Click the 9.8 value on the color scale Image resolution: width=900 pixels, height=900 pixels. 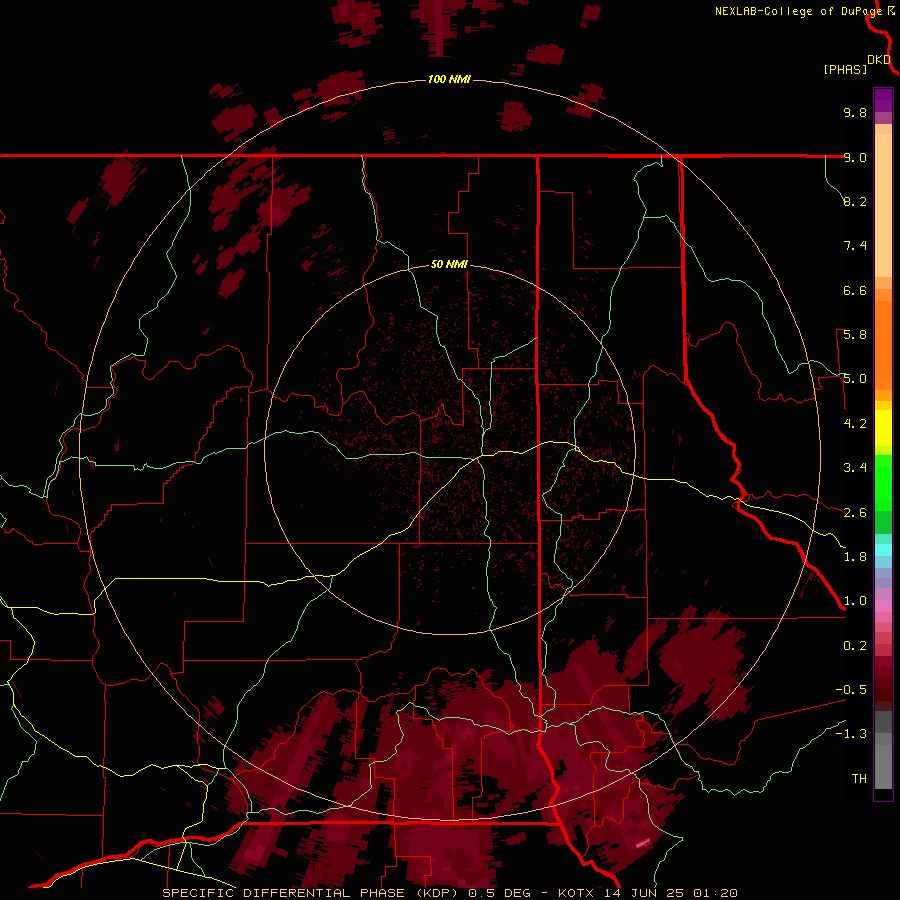855,112
